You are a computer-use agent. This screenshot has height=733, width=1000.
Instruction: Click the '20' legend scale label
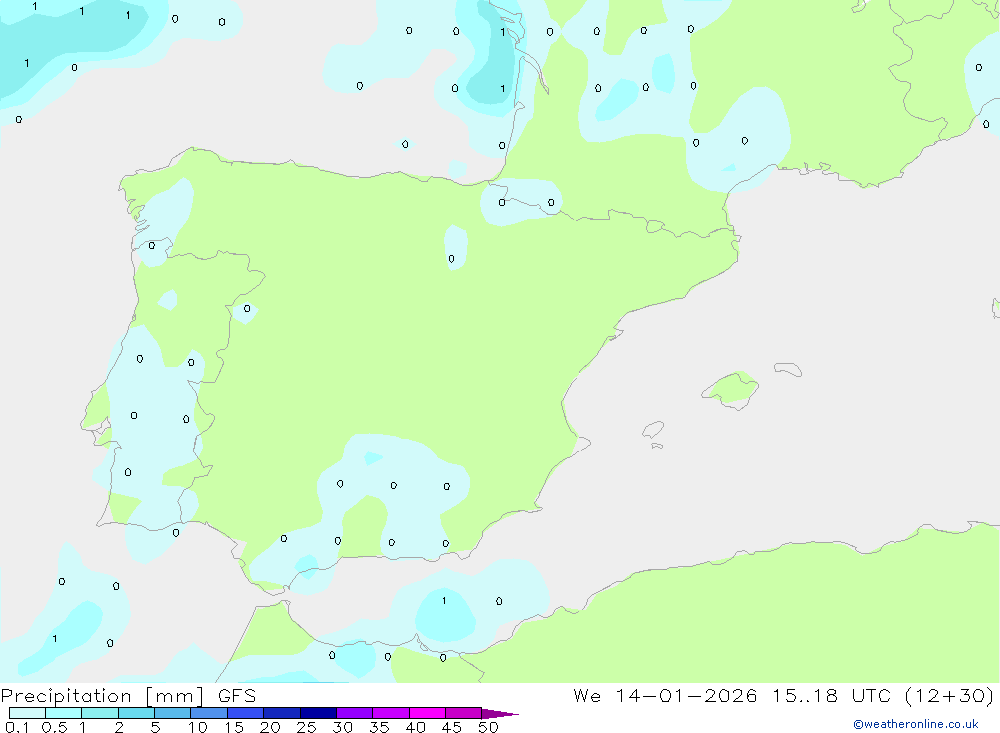click(270, 727)
